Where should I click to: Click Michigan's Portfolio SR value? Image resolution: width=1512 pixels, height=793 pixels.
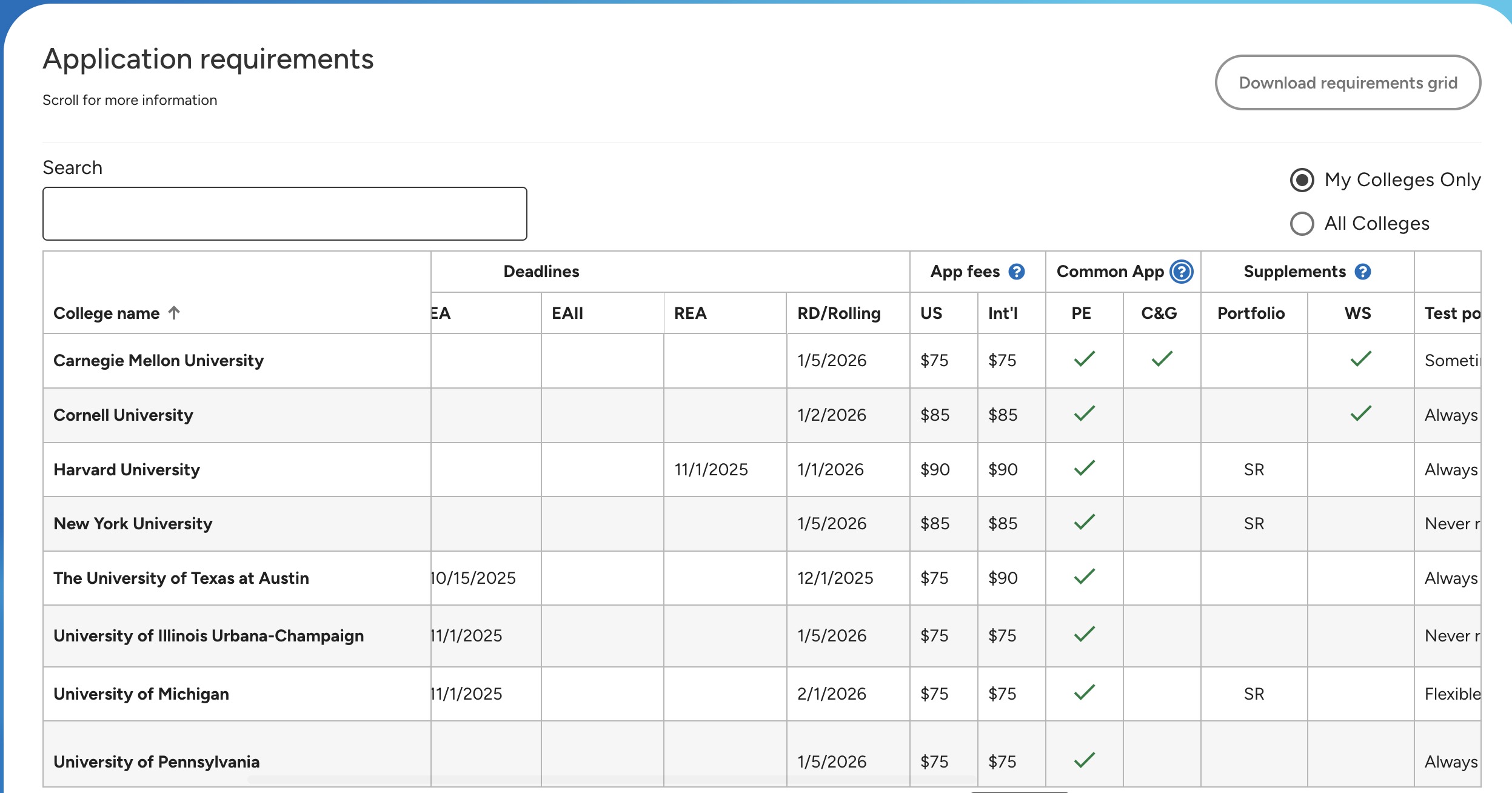1254,694
